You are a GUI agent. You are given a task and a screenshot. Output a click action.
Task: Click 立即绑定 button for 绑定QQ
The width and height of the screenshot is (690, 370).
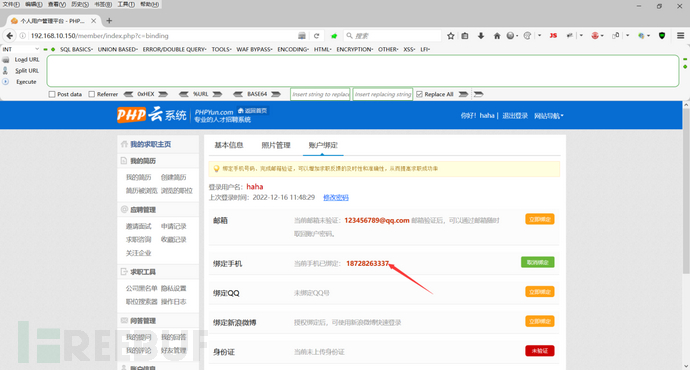pyautogui.click(x=540, y=292)
